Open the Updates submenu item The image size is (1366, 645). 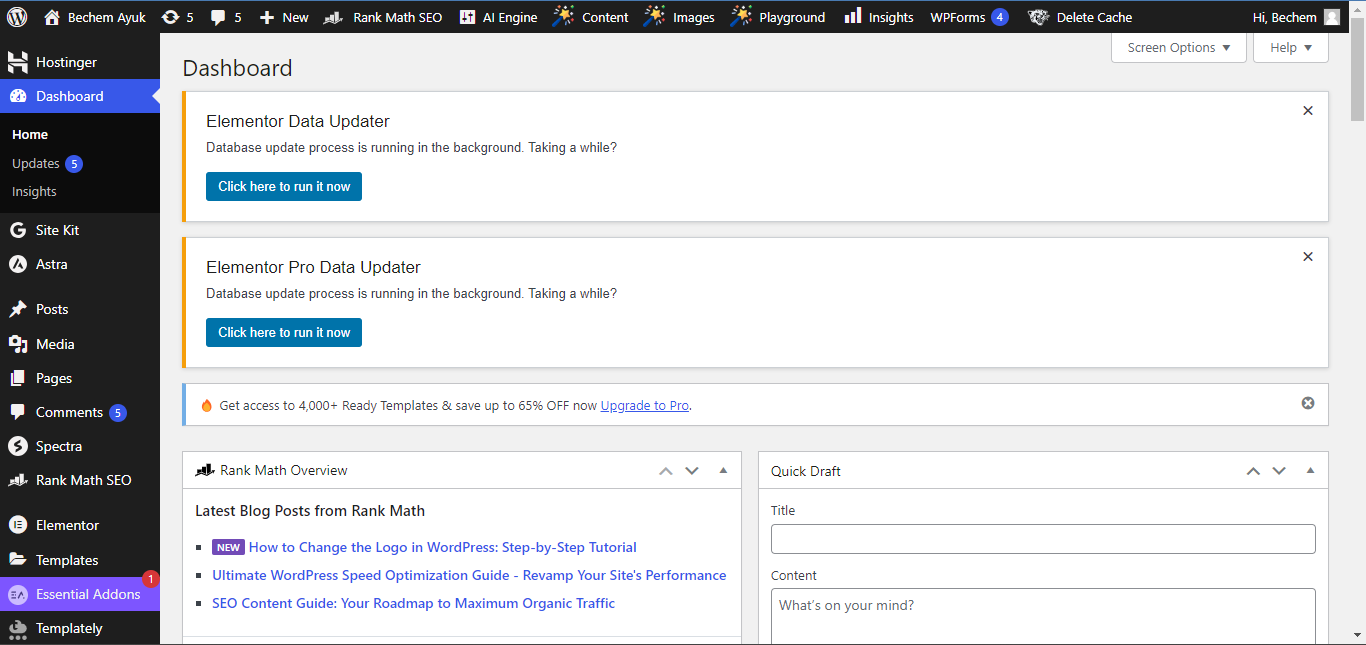(46, 163)
